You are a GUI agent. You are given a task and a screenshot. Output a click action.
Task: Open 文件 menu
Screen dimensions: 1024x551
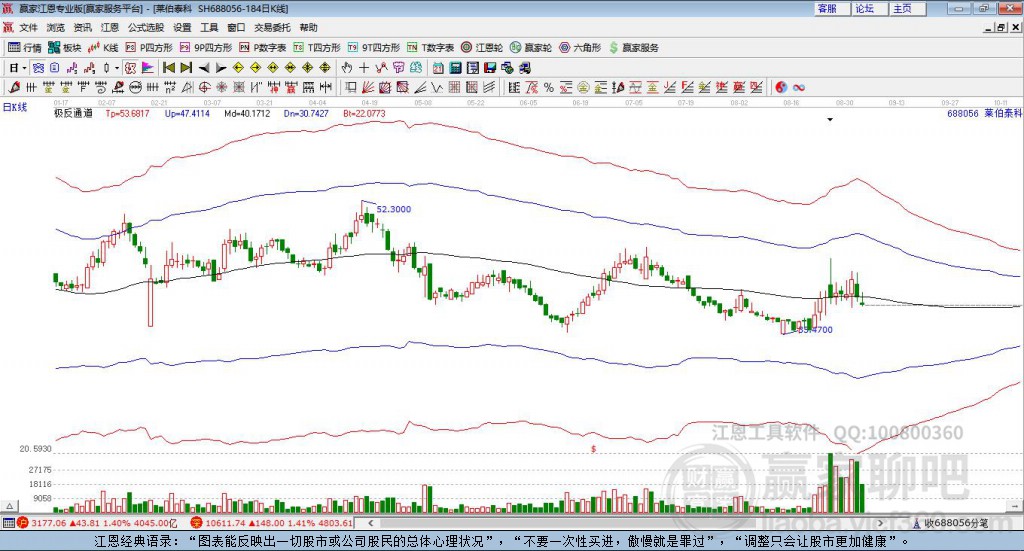[28, 27]
